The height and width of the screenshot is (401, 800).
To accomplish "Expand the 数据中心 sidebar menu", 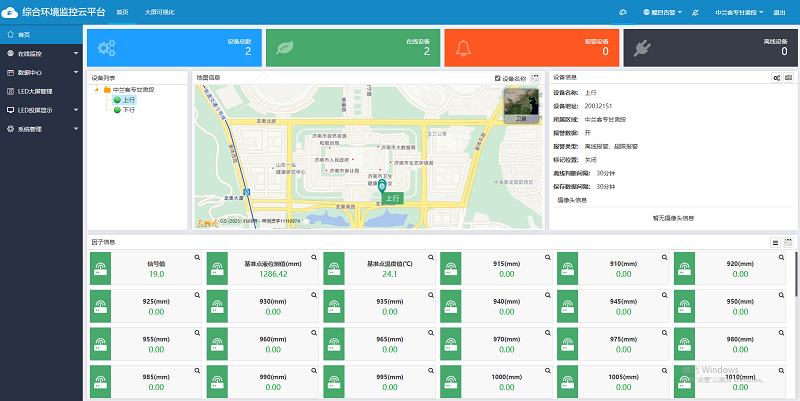I will click(x=38, y=72).
